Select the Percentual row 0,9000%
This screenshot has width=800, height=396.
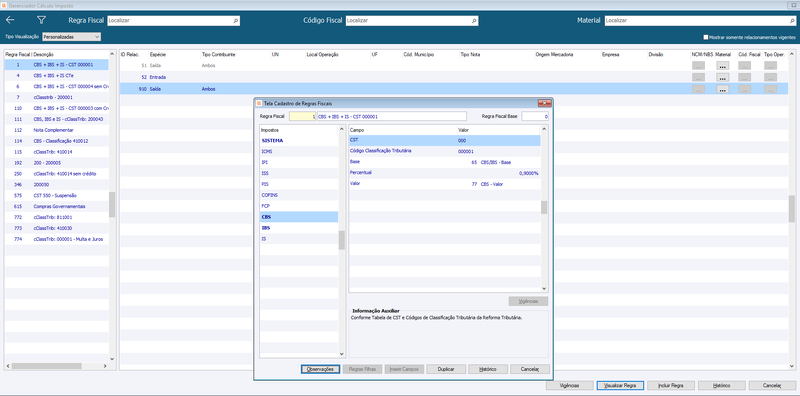(444, 173)
